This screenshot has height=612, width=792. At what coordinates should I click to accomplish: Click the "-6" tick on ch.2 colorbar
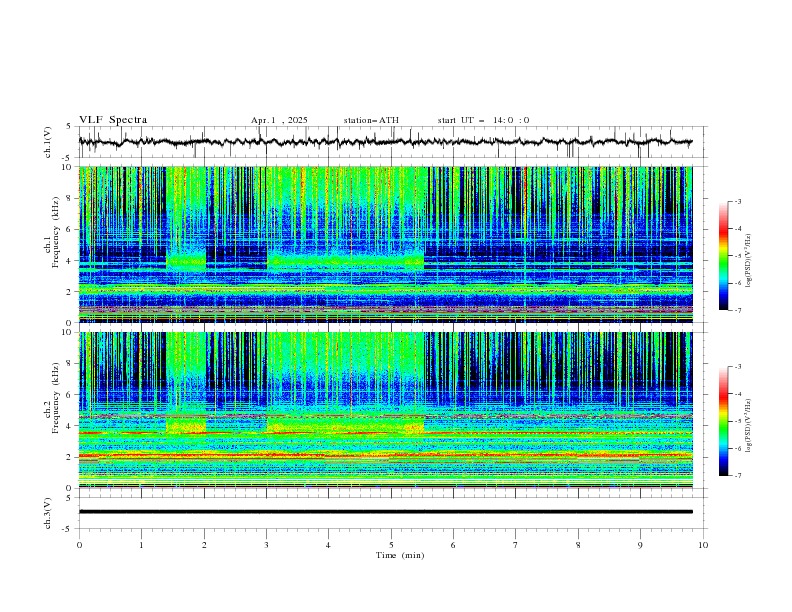tap(738, 448)
